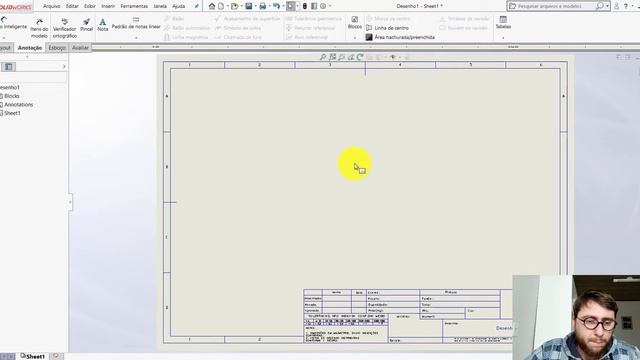Click the drawing title block
The width and height of the screenshot is (640, 360).
tap(407, 316)
